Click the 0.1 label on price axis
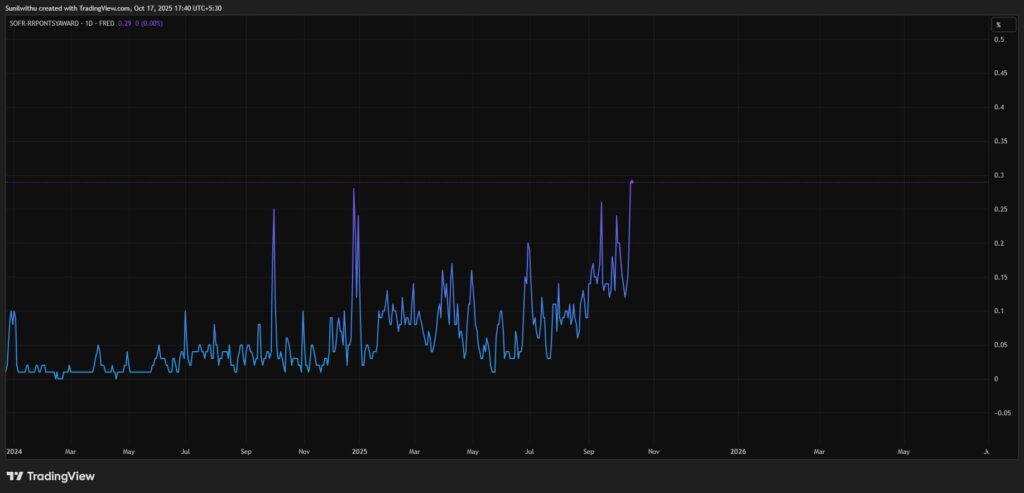1024x493 pixels. (x=998, y=311)
